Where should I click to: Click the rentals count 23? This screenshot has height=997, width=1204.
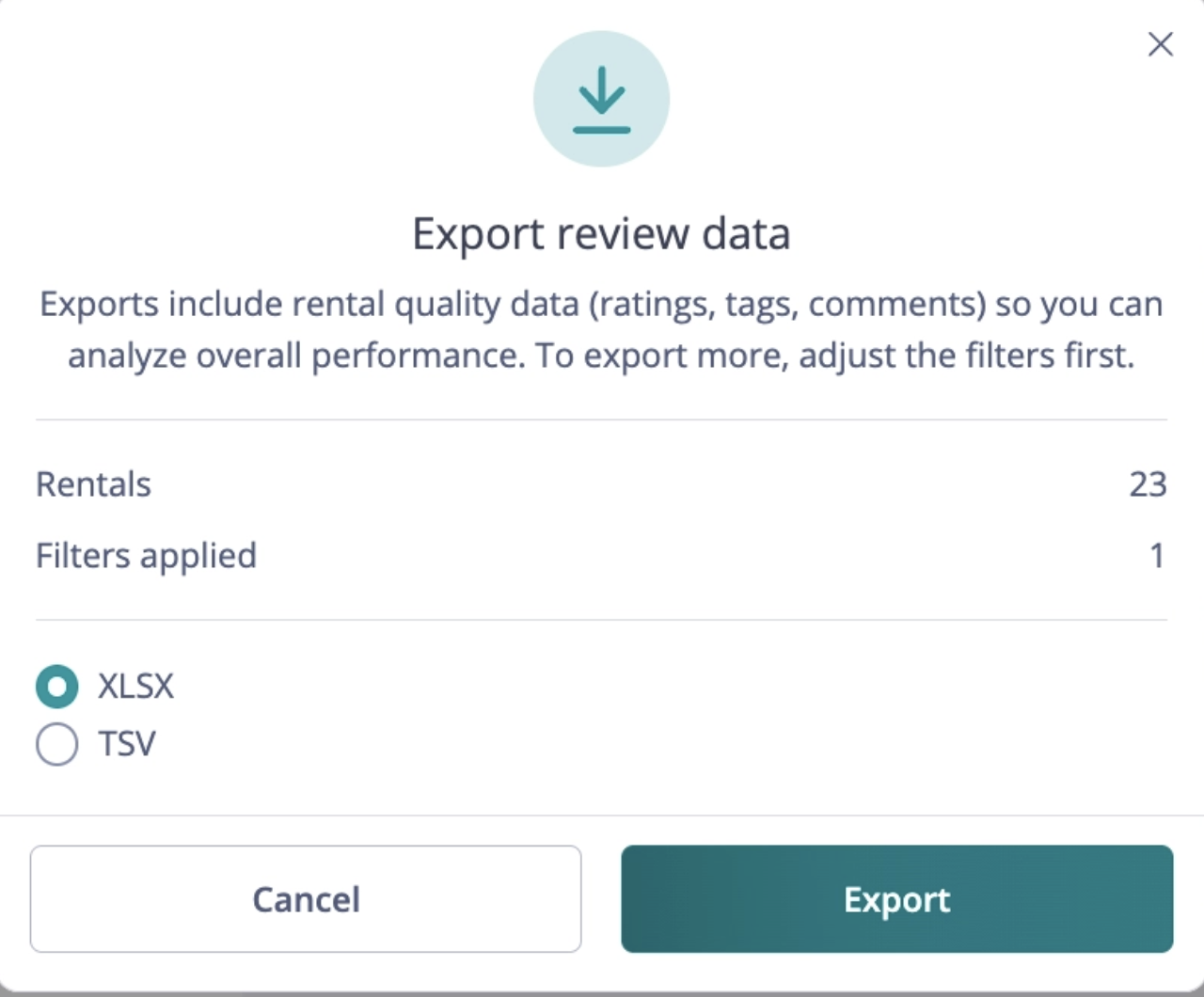[x=1148, y=483]
